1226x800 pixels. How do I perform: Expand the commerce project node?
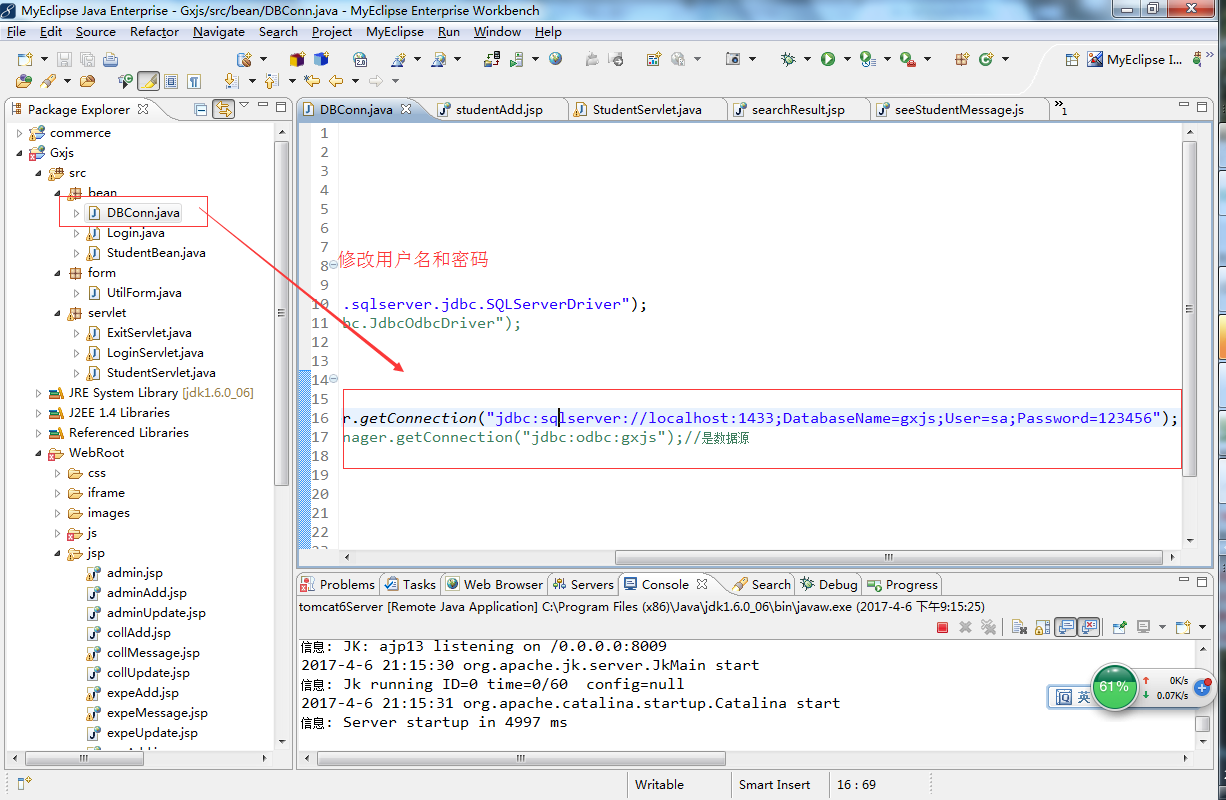coord(19,133)
